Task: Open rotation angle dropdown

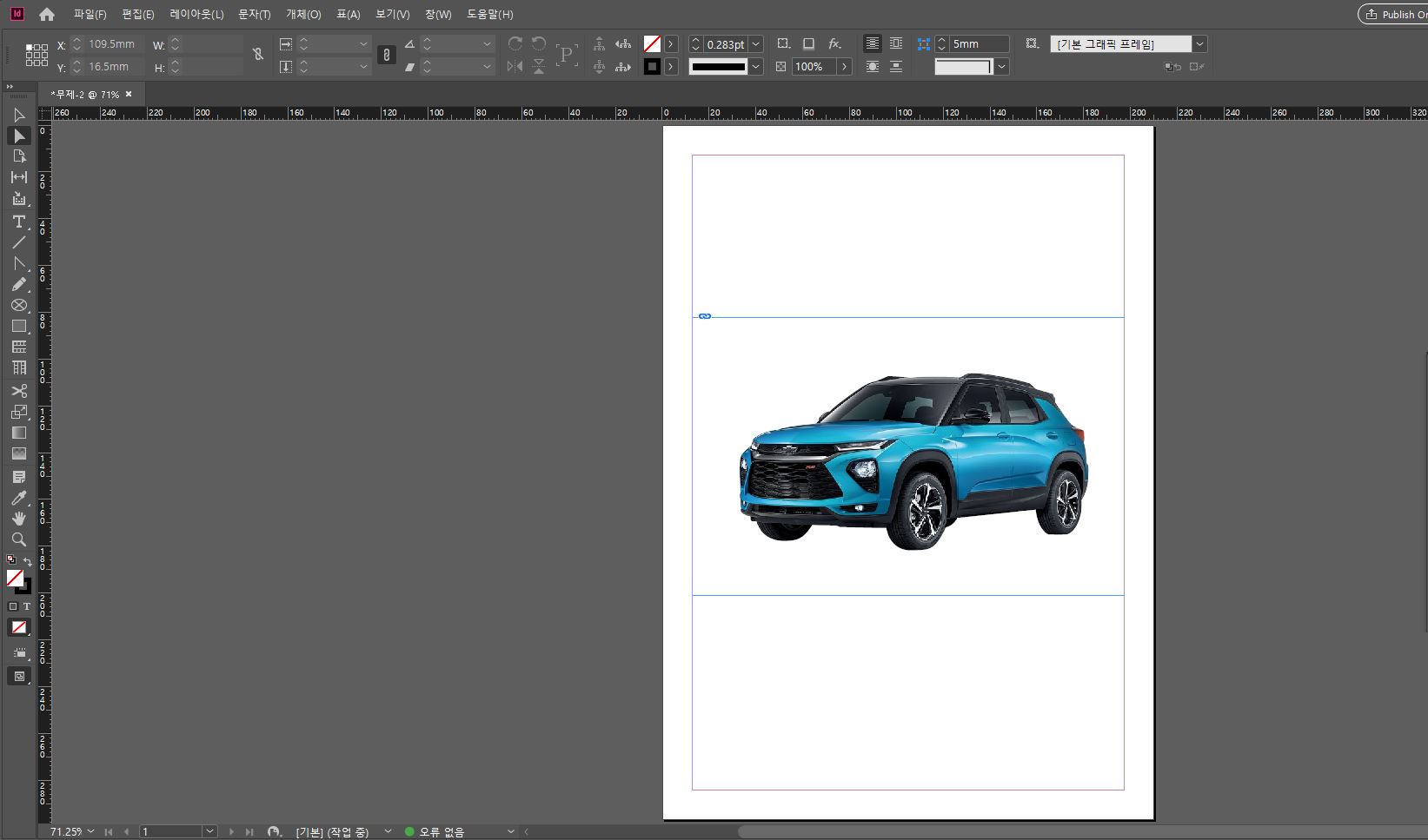Action: 487,43
